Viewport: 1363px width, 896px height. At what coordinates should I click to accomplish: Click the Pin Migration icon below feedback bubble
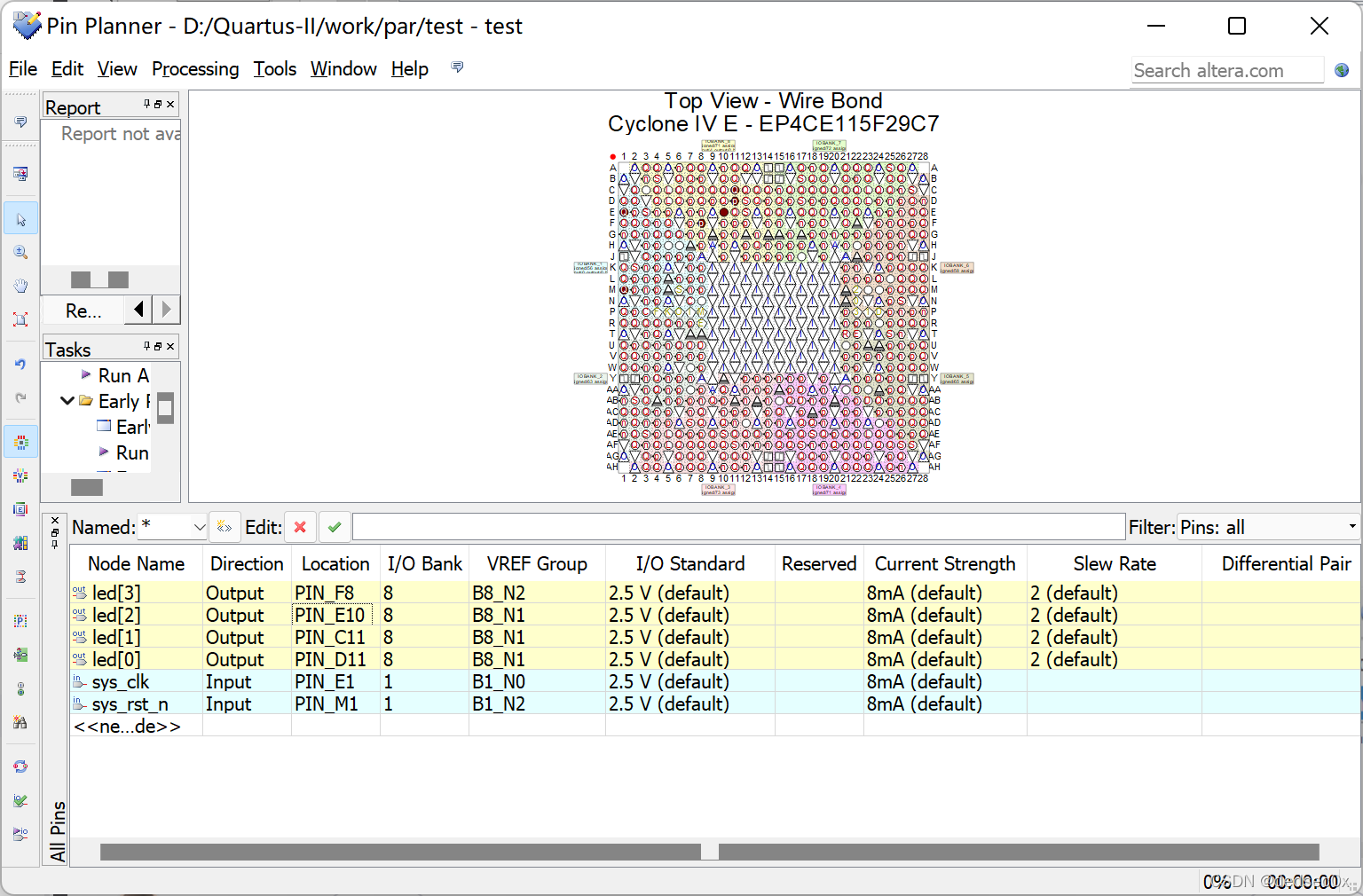click(20, 174)
